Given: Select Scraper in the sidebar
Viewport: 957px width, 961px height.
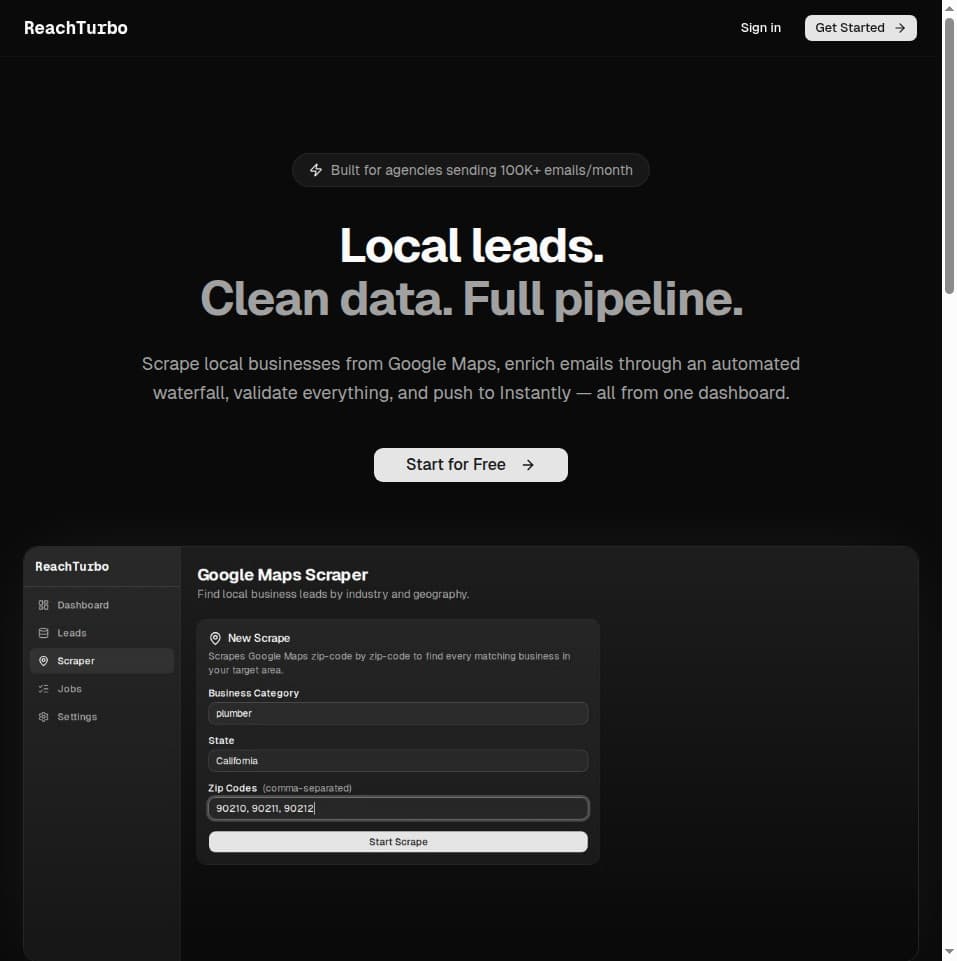Looking at the screenshot, I should (x=102, y=661).
